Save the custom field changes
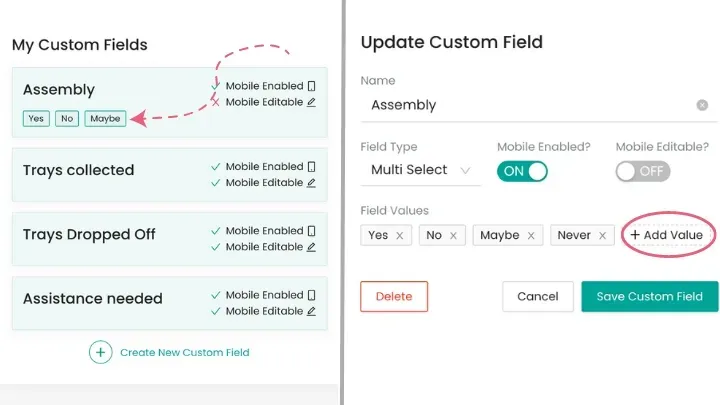This screenshot has width=720, height=405. tap(649, 296)
